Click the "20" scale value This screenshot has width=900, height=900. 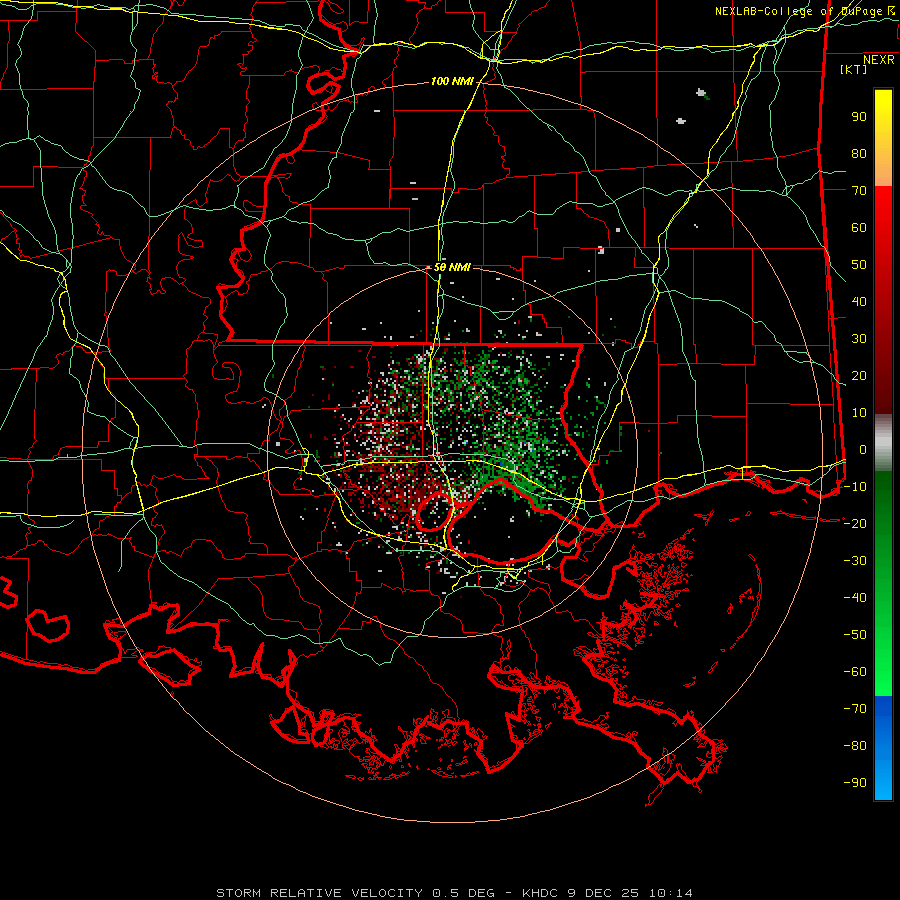point(859,375)
